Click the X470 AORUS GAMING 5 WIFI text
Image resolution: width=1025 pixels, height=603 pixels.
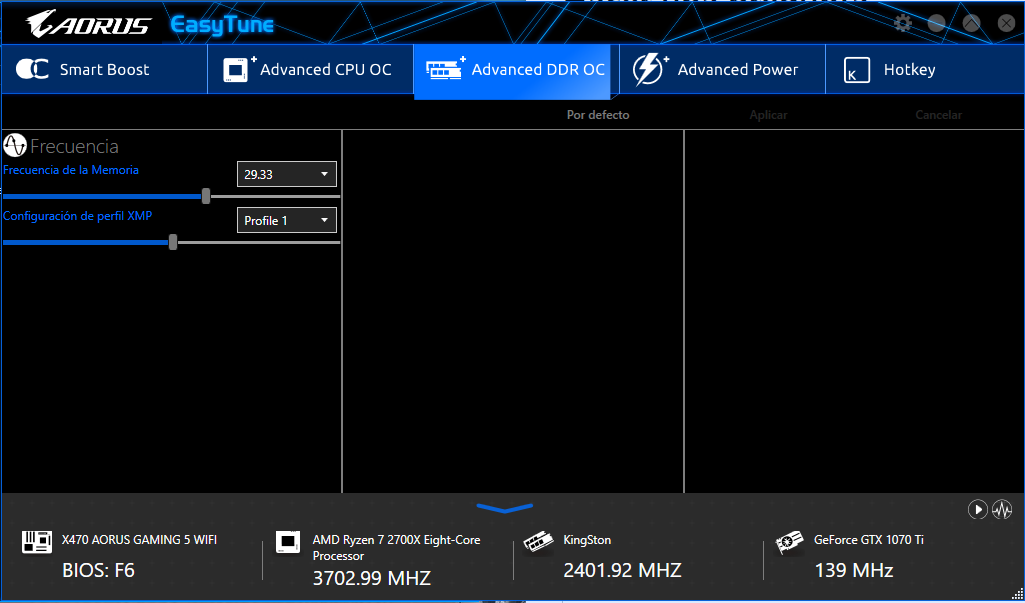(x=139, y=540)
